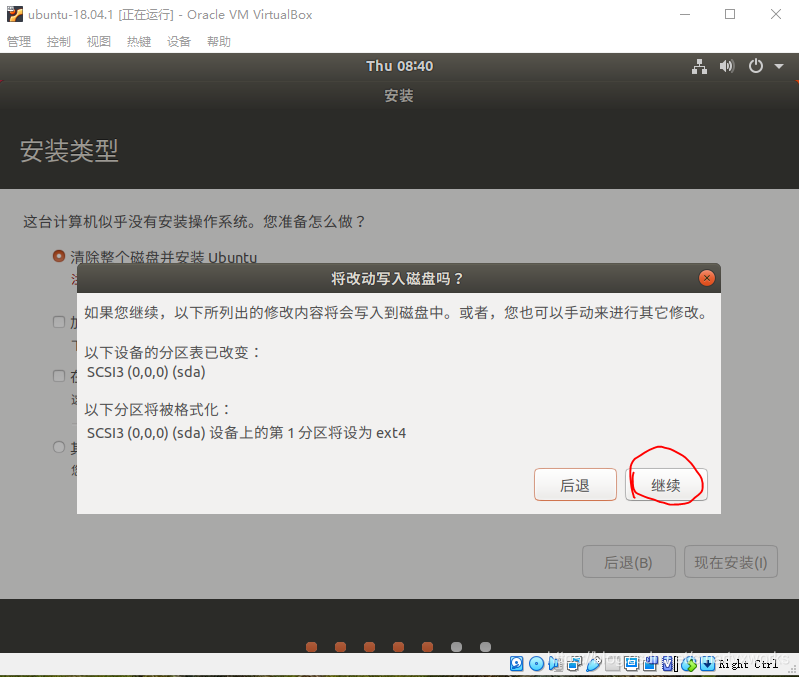Screen dimensions: 799x677
Task: Click the wired network icon in Ubuntu top bar
Action: pos(699,66)
